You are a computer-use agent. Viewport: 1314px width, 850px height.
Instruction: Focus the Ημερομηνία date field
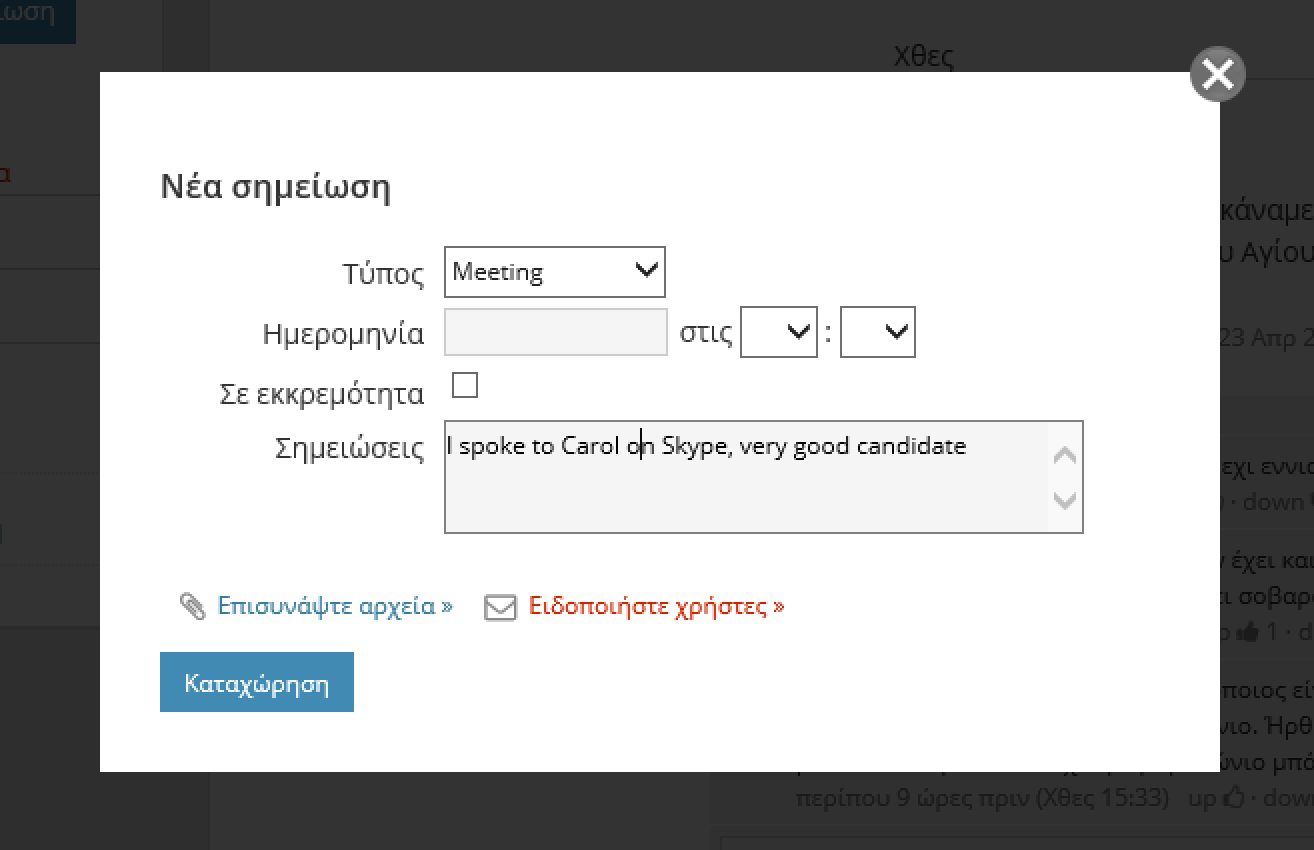coord(555,332)
